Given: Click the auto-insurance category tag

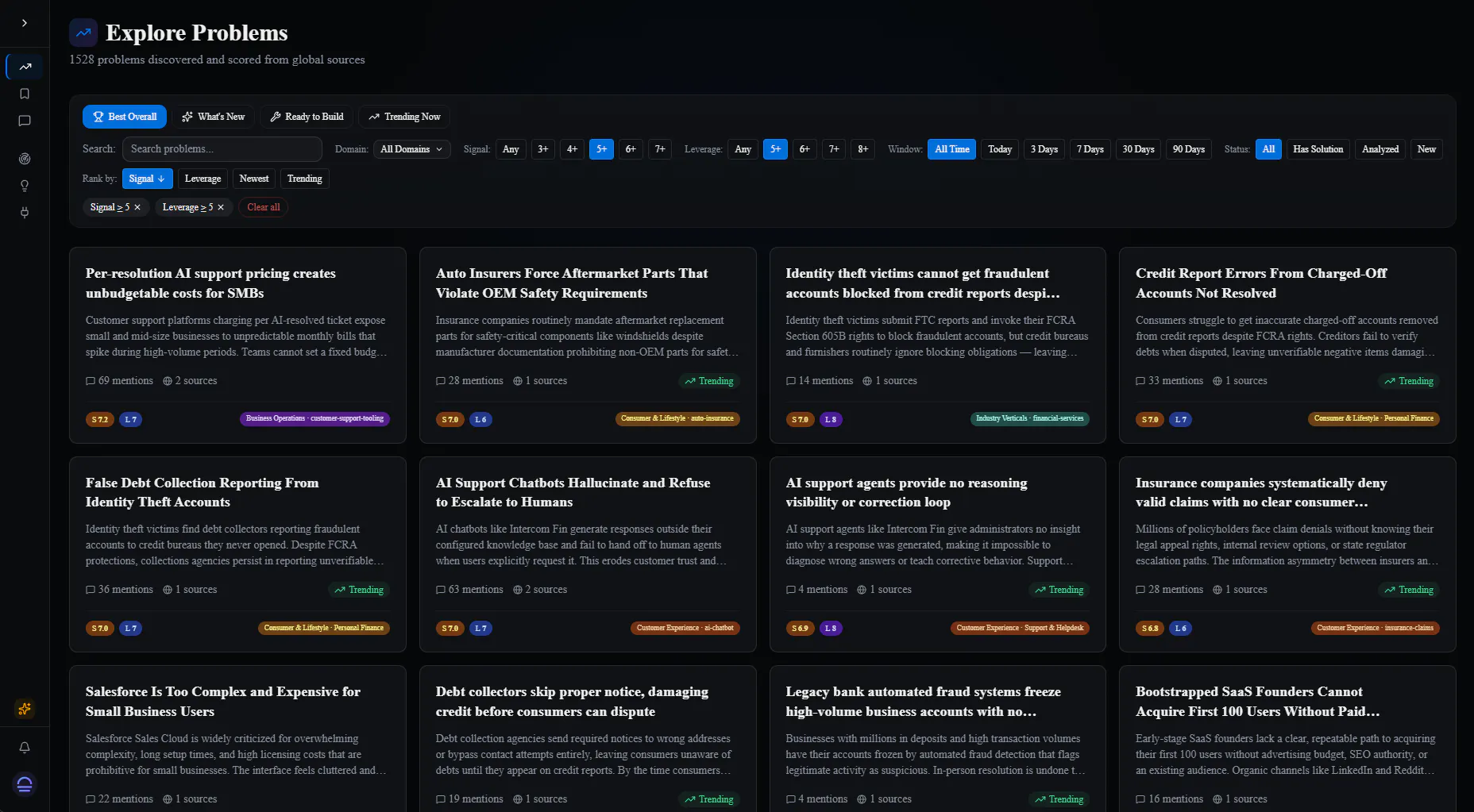Looking at the screenshot, I should point(677,418).
